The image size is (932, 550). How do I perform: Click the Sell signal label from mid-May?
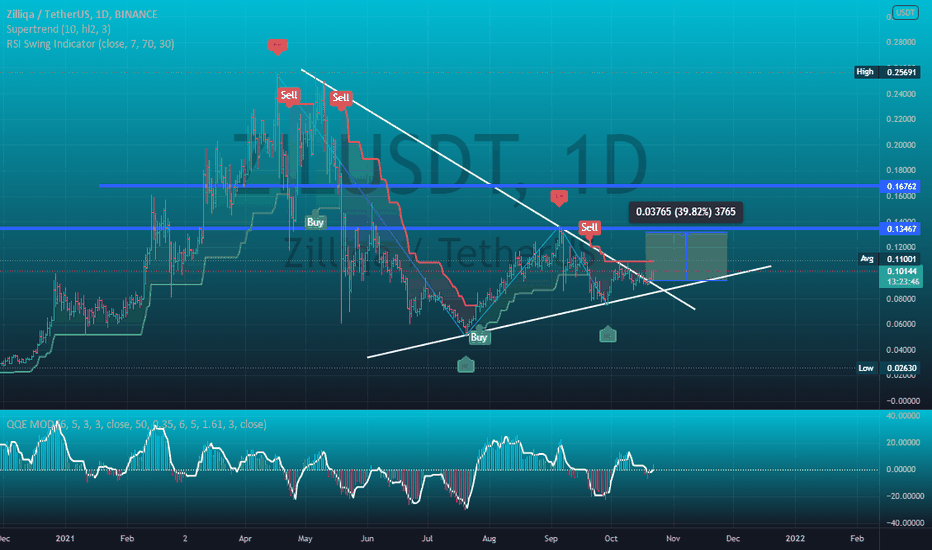[x=341, y=98]
